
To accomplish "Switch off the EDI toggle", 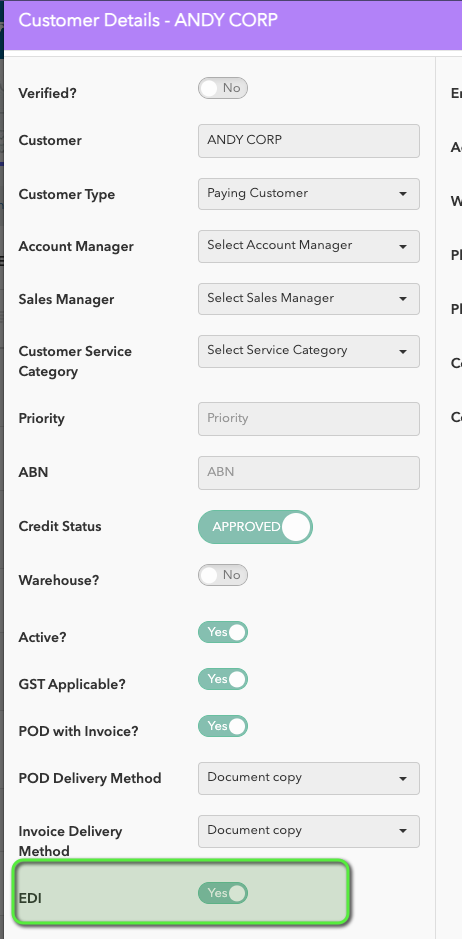I will tap(222, 893).
